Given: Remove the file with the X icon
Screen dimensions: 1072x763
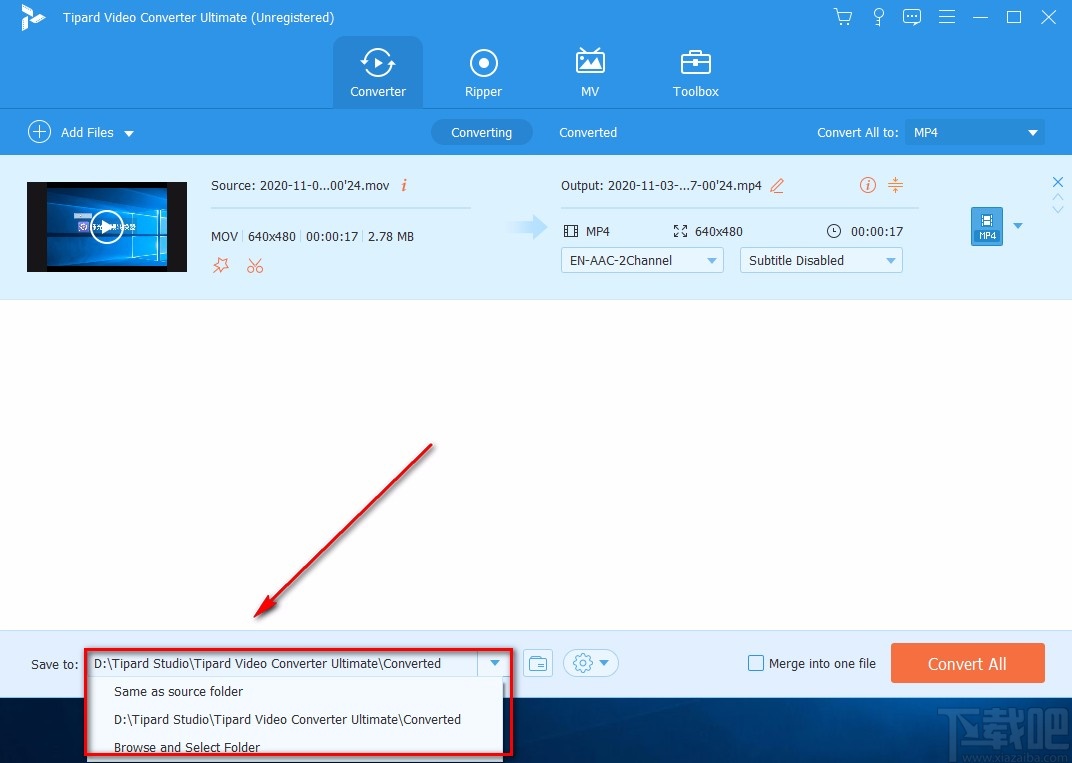Looking at the screenshot, I should pyautogui.click(x=1058, y=182).
